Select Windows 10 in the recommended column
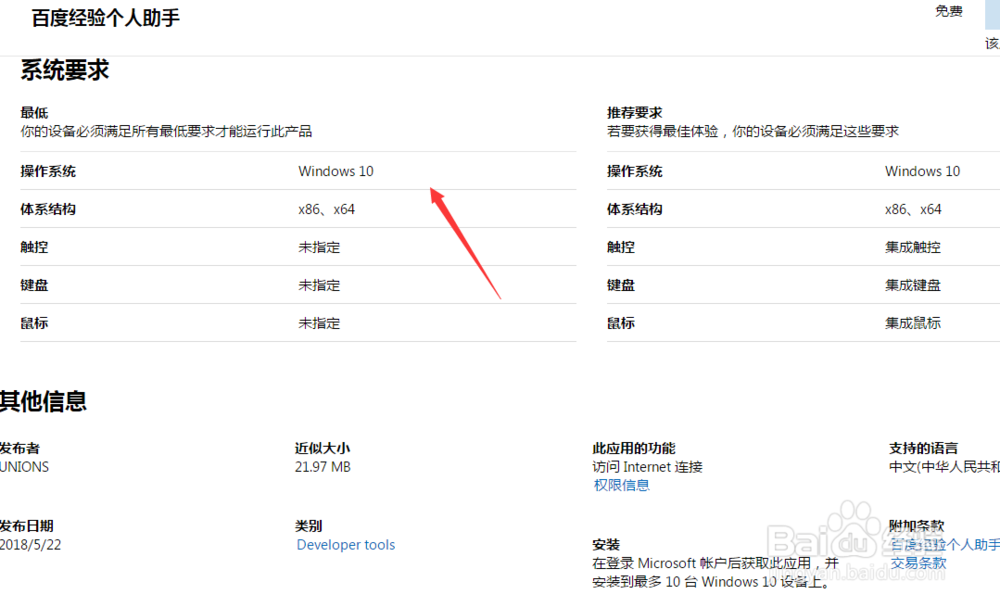Viewport: 1000px width, 607px height. 922,171
